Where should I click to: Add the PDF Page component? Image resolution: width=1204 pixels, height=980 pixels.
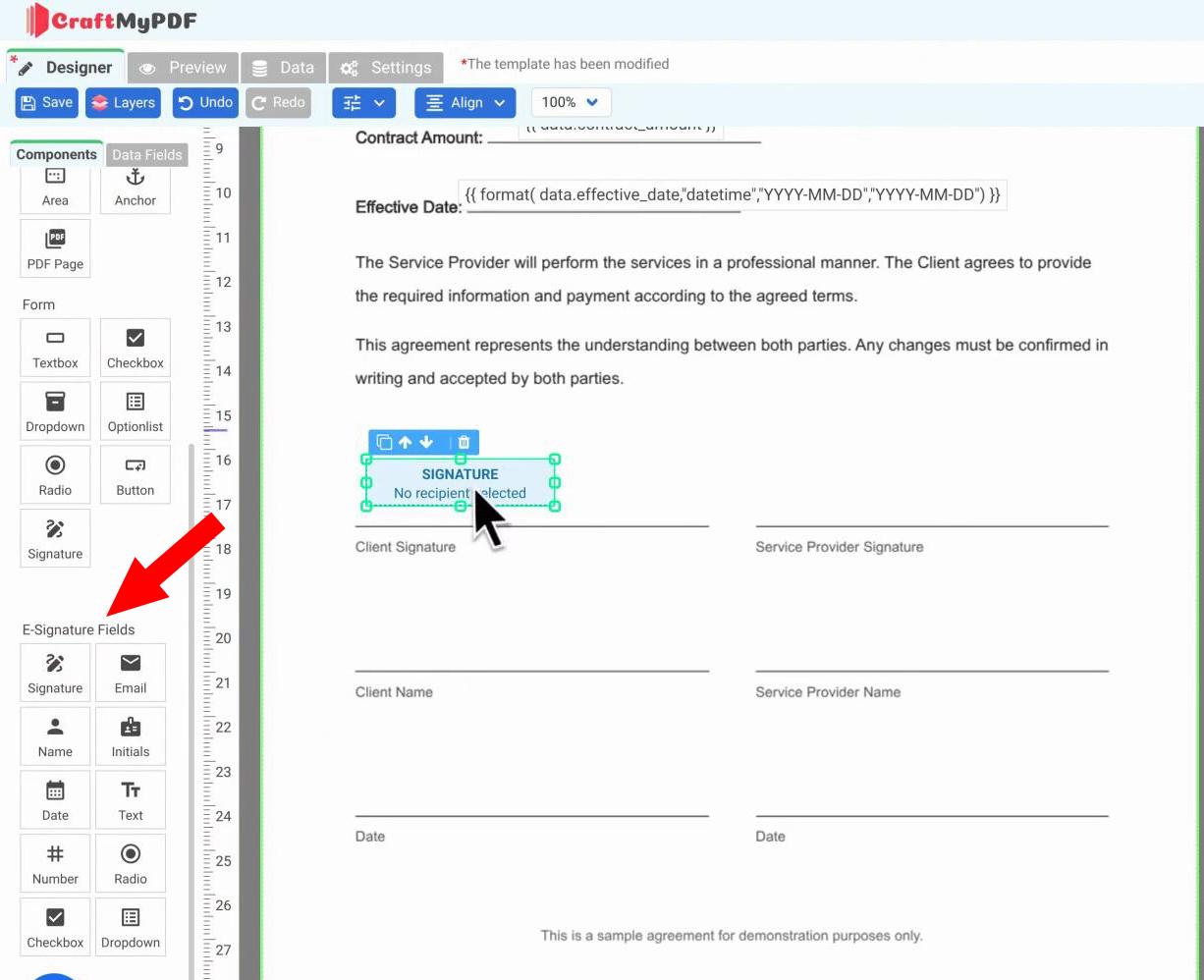(55, 248)
